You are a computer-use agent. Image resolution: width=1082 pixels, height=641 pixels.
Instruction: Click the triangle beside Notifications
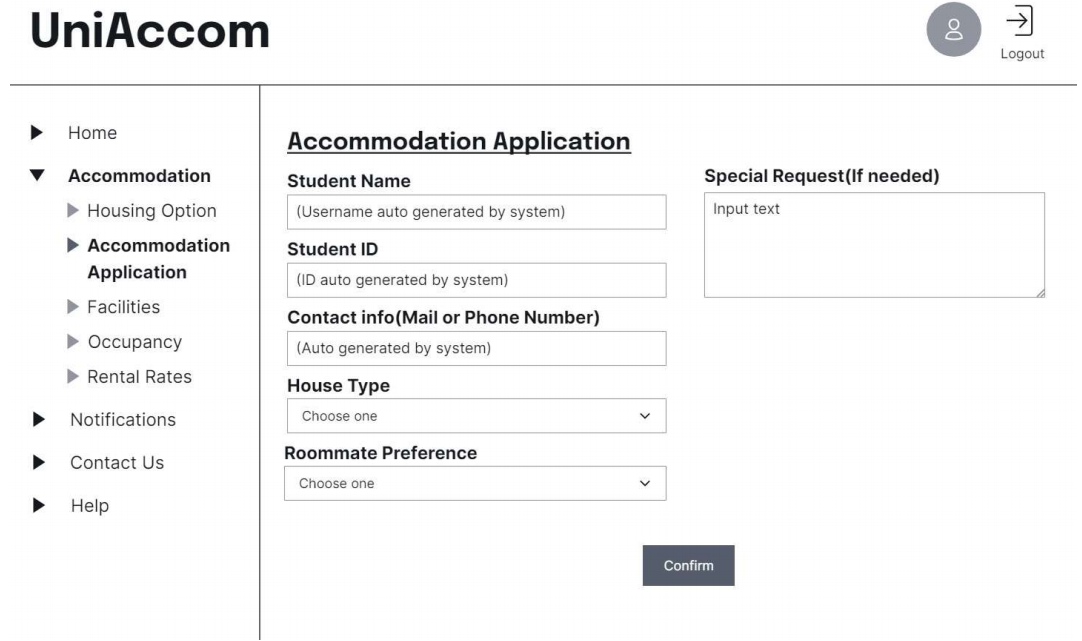click(37, 419)
